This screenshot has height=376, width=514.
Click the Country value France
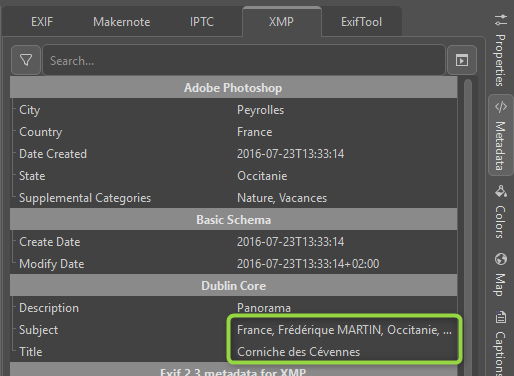pyautogui.click(x=255, y=132)
